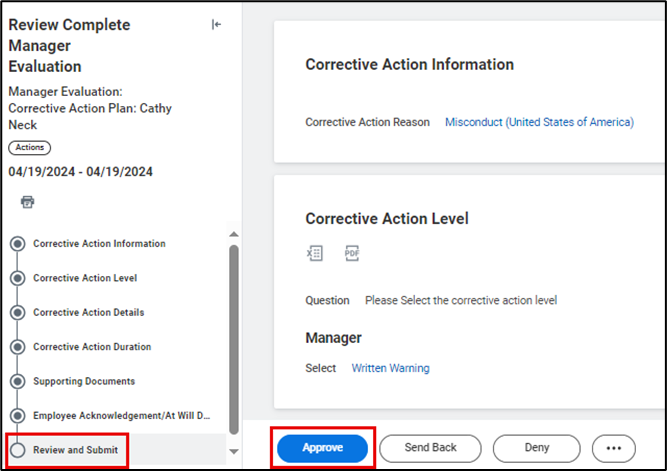Viewport: 667px width, 471px height.
Task: Download Corrective Action Level as PDF
Action: click(352, 254)
